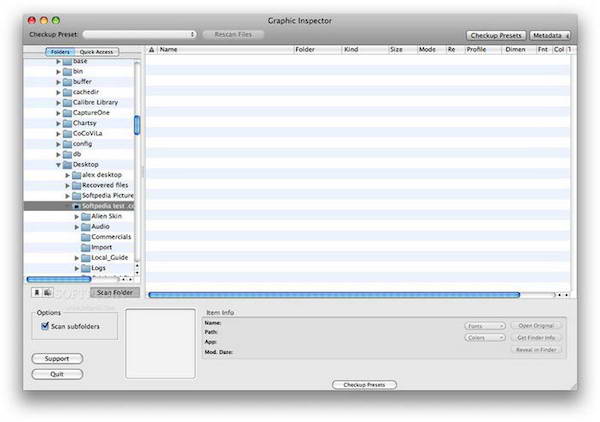This screenshot has width=600, height=422.
Task: Switch to the Quick Access tab
Action: click(x=97, y=52)
